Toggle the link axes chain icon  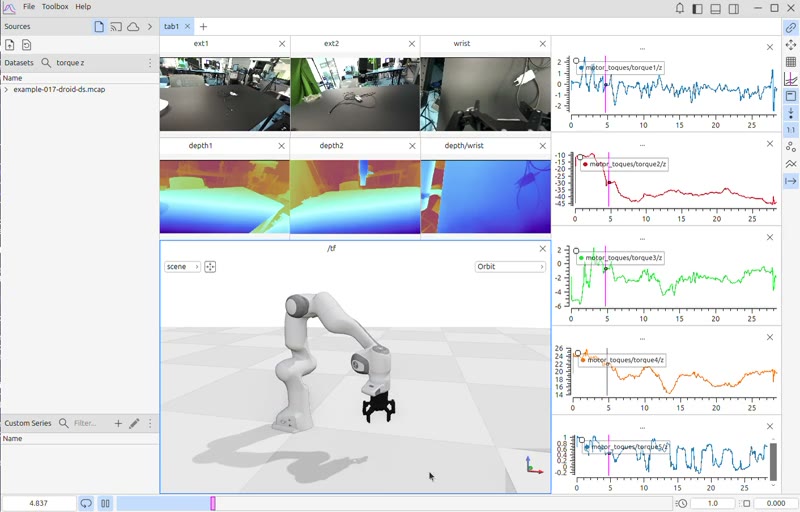(x=791, y=28)
